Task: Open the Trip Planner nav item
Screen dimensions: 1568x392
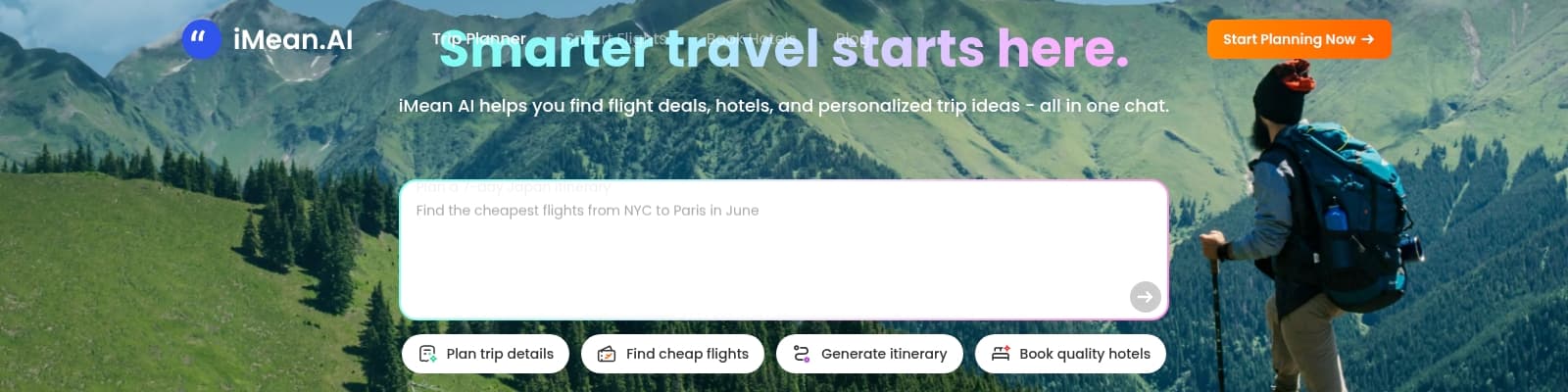Action: (479, 39)
